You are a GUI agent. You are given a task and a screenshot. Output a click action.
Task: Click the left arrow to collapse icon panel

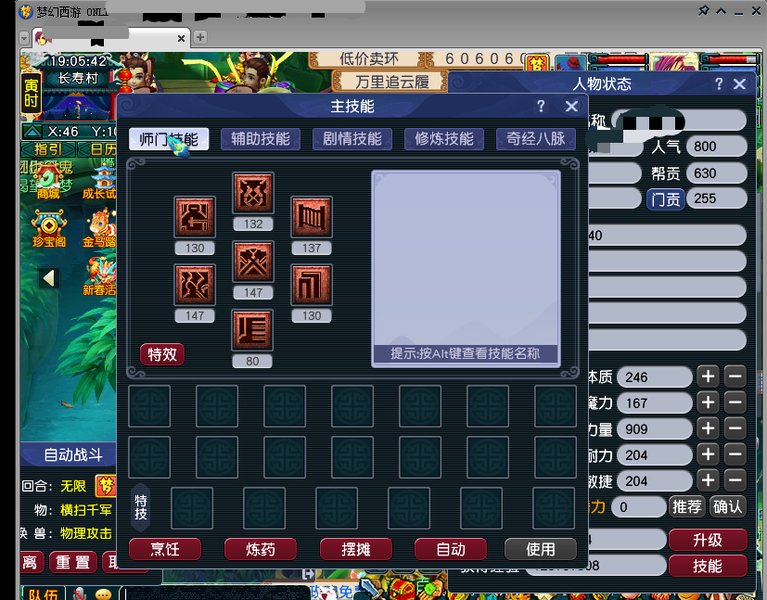pos(48,279)
